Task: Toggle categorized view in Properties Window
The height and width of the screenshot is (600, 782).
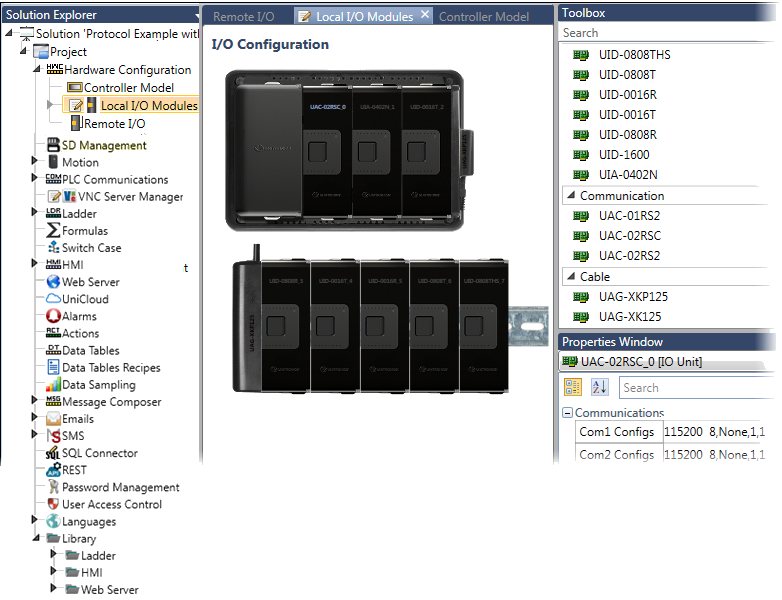Action: pyautogui.click(x=573, y=387)
